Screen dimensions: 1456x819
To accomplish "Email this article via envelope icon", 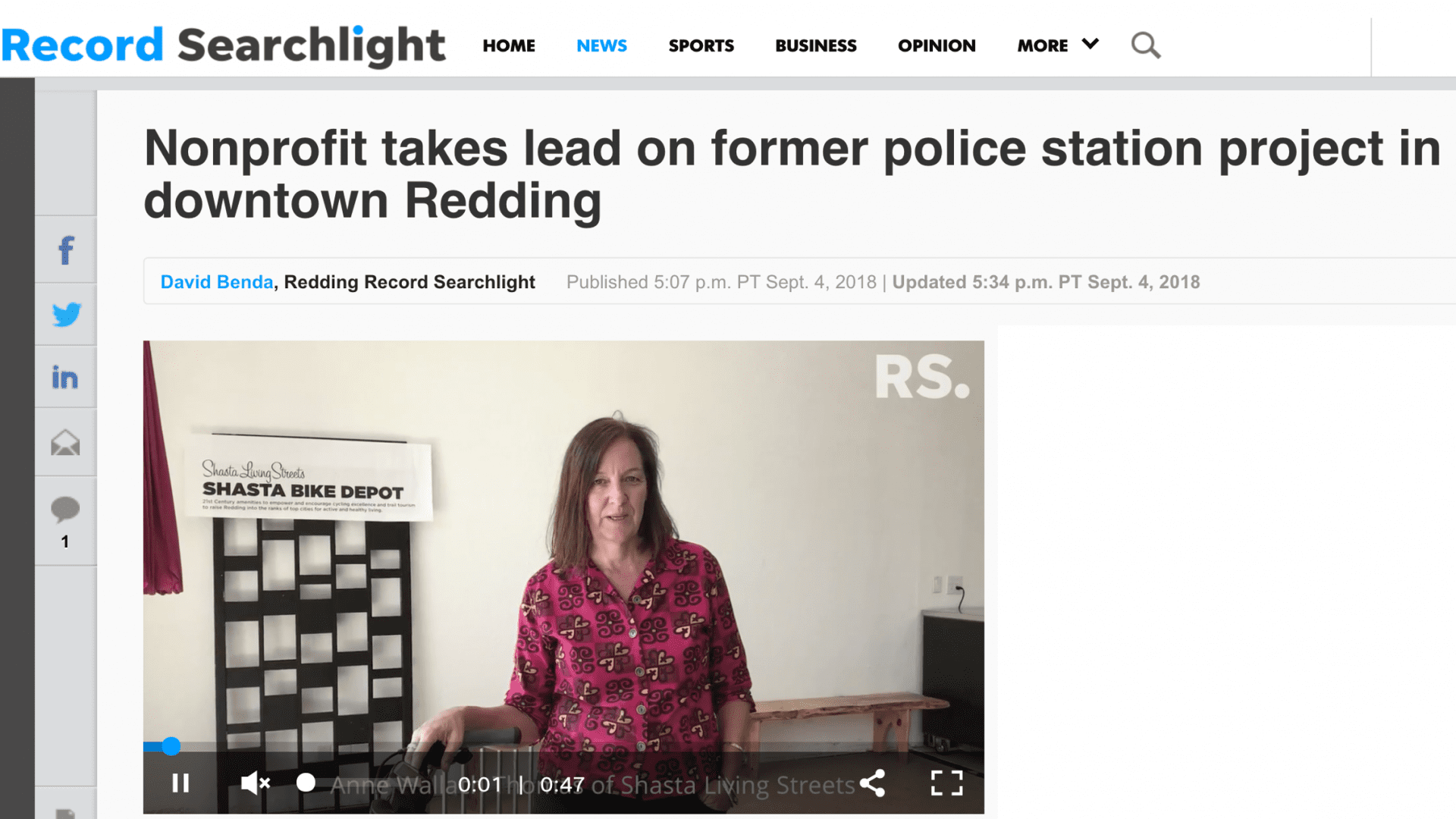I will tap(66, 442).
